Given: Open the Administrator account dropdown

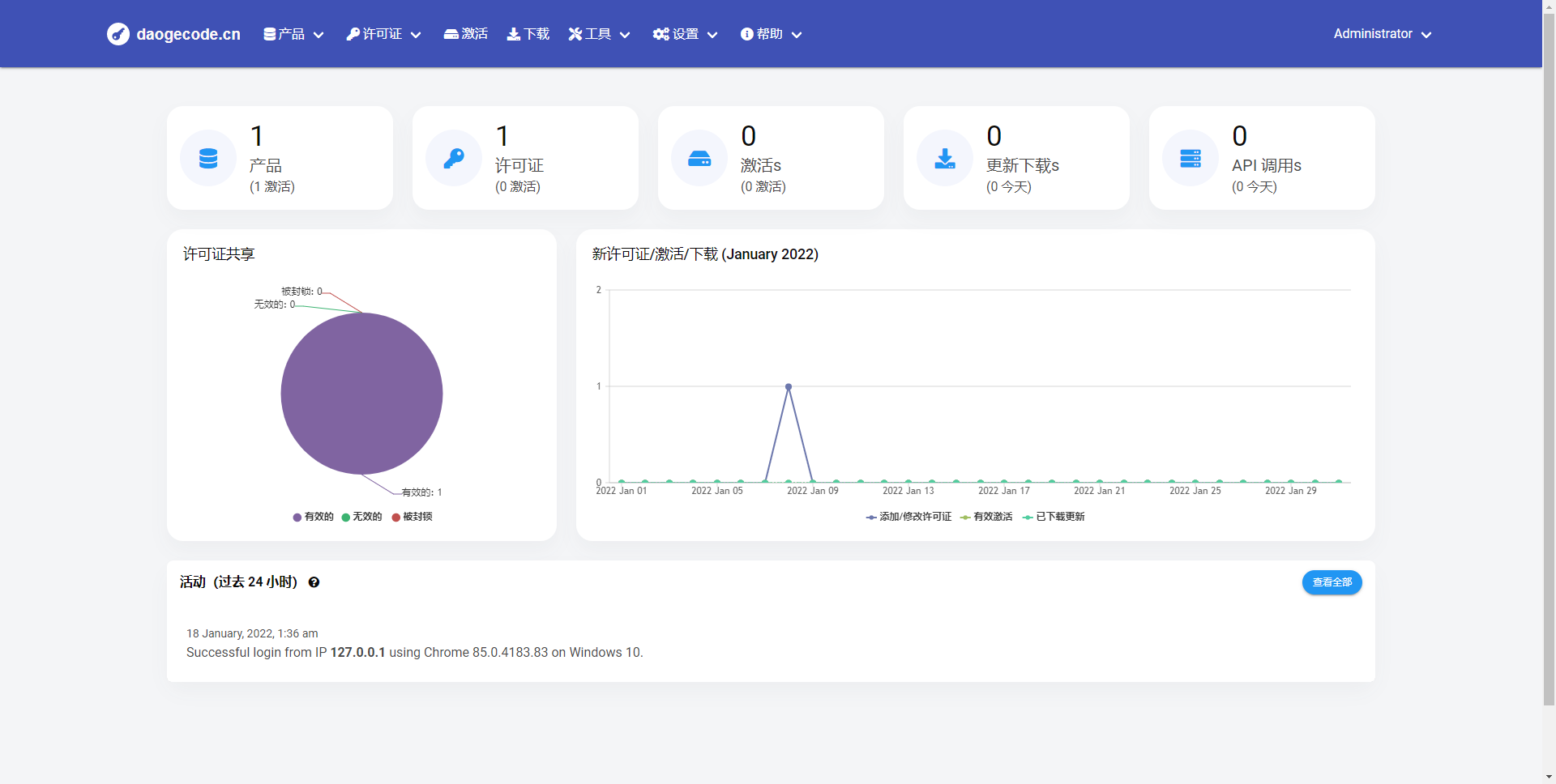Looking at the screenshot, I should click(x=1383, y=34).
